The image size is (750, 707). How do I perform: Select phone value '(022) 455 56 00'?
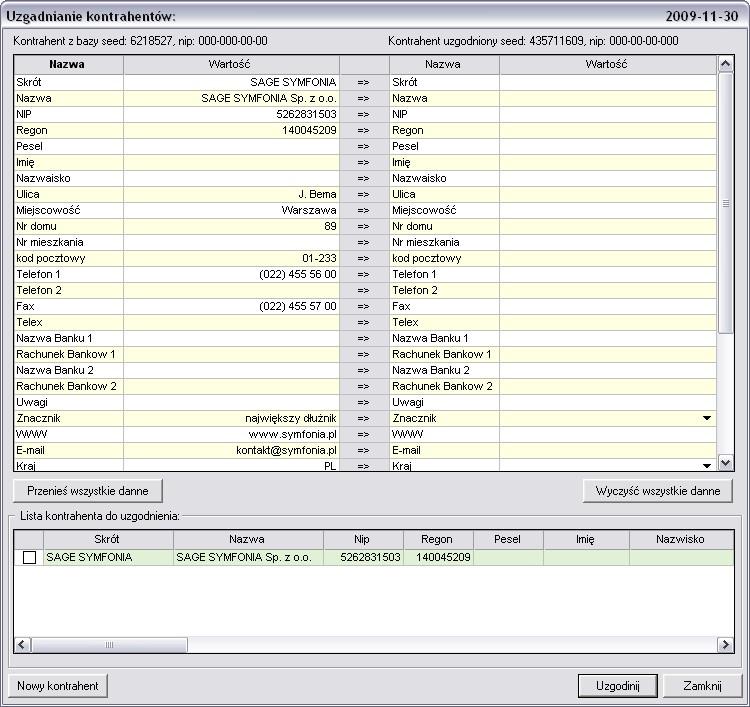pyautogui.click(x=298, y=274)
